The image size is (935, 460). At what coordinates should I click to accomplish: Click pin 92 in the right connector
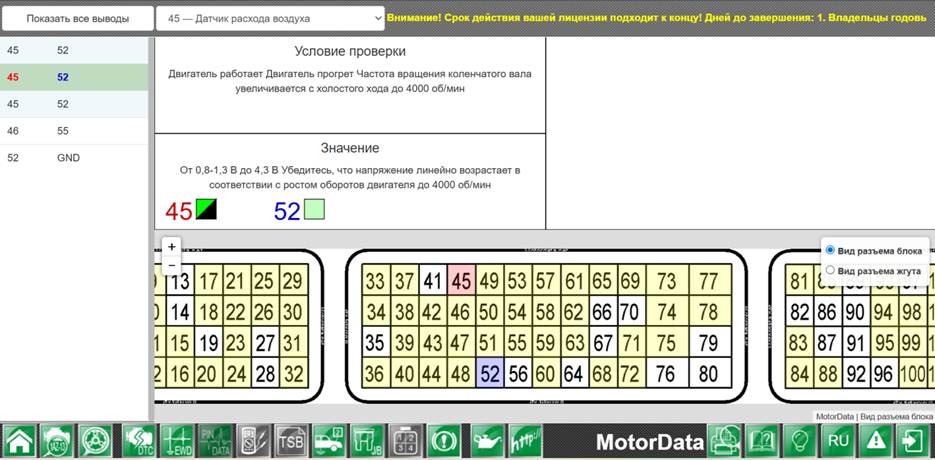tap(855, 373)
